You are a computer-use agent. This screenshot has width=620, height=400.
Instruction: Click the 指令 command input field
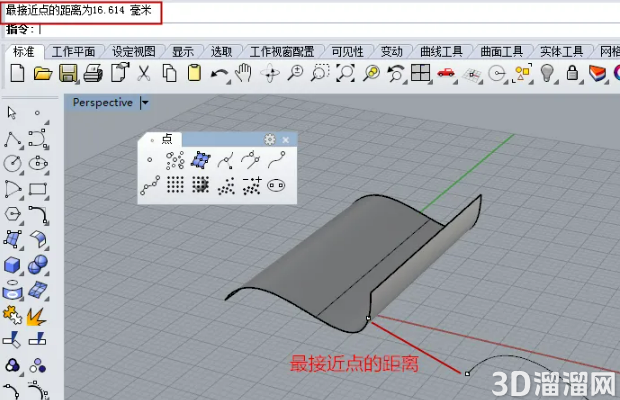[328, 29]
